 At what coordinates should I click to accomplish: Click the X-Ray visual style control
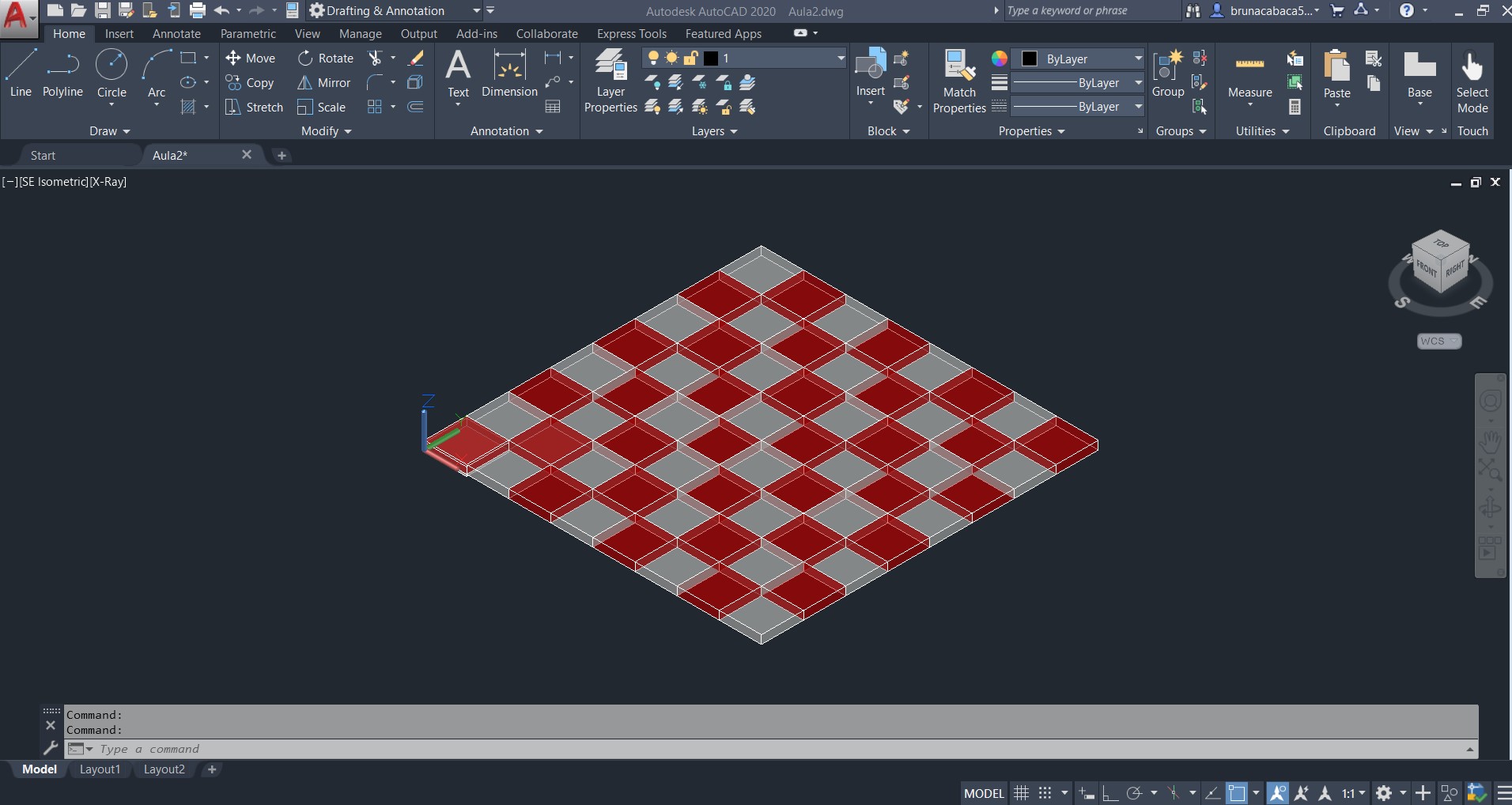(108, 181)
